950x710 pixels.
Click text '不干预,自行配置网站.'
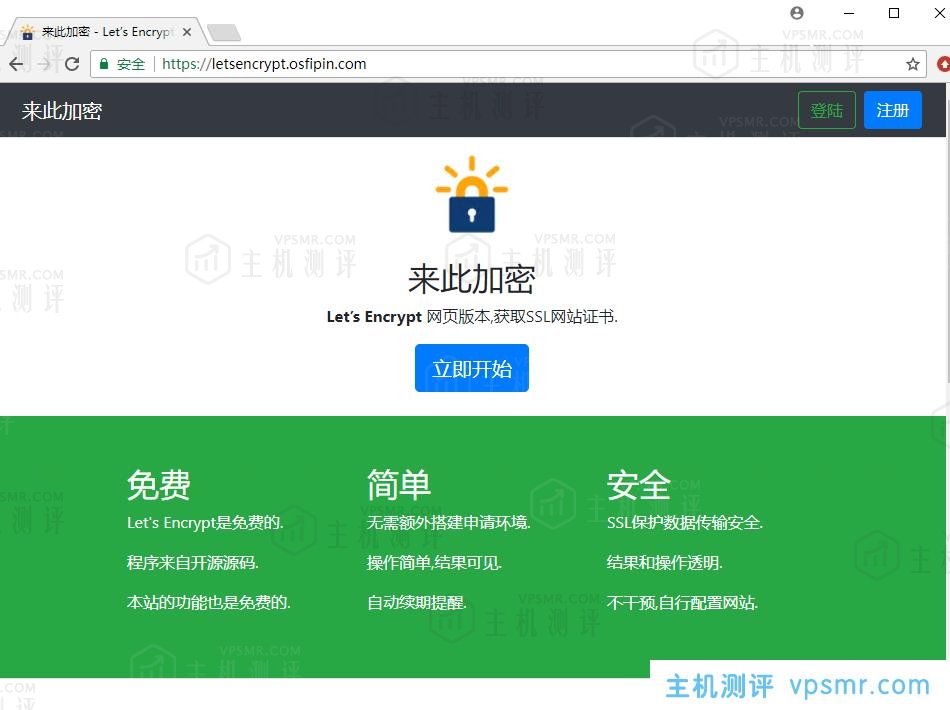tap(682, 603)
